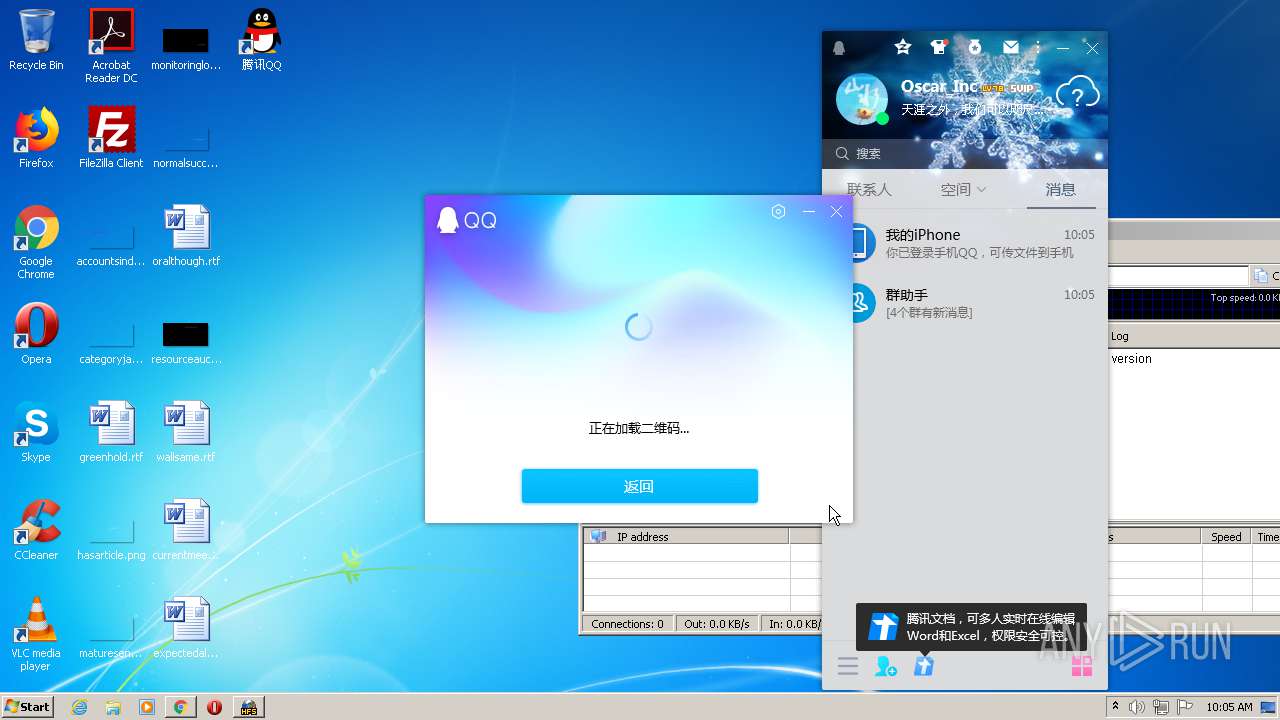Open the three-dot more menu in QQ header

click(x=1038, y=47)
